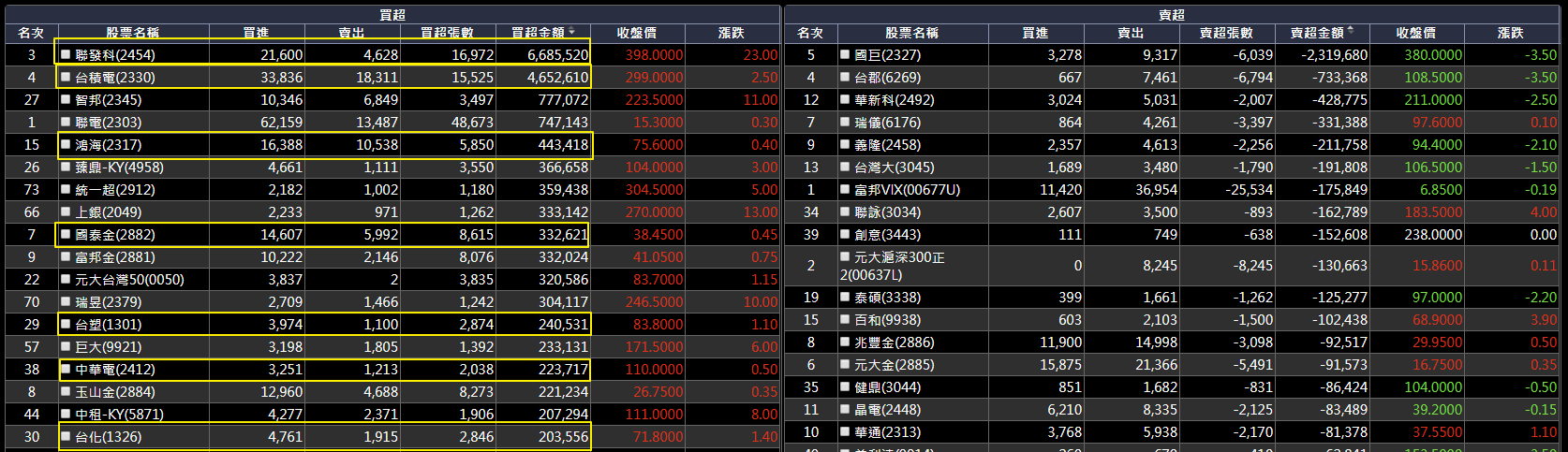Open stock 健鼎(3044)
Viewport: 1568px width, 452px height.
coord(888,386)
